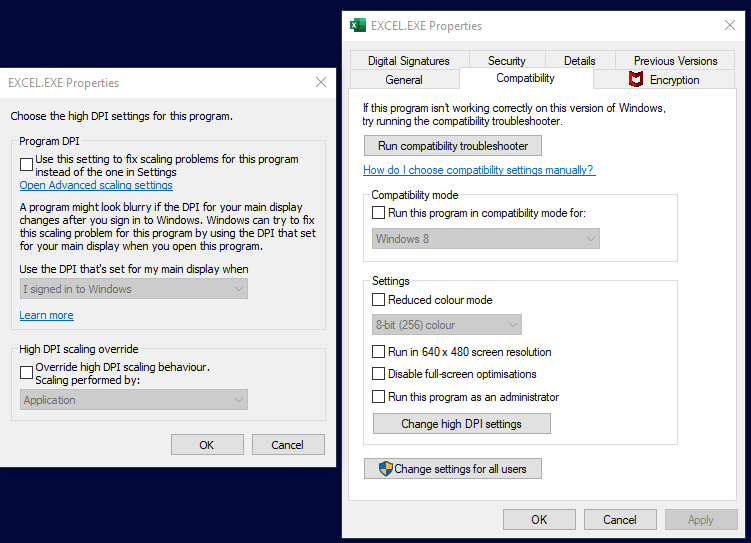Go to the General tab
The image size is (751, 543).
404,79
